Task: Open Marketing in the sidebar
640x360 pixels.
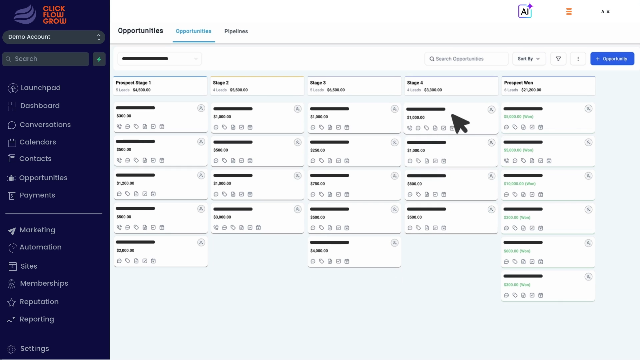Action: pos(32,230)
